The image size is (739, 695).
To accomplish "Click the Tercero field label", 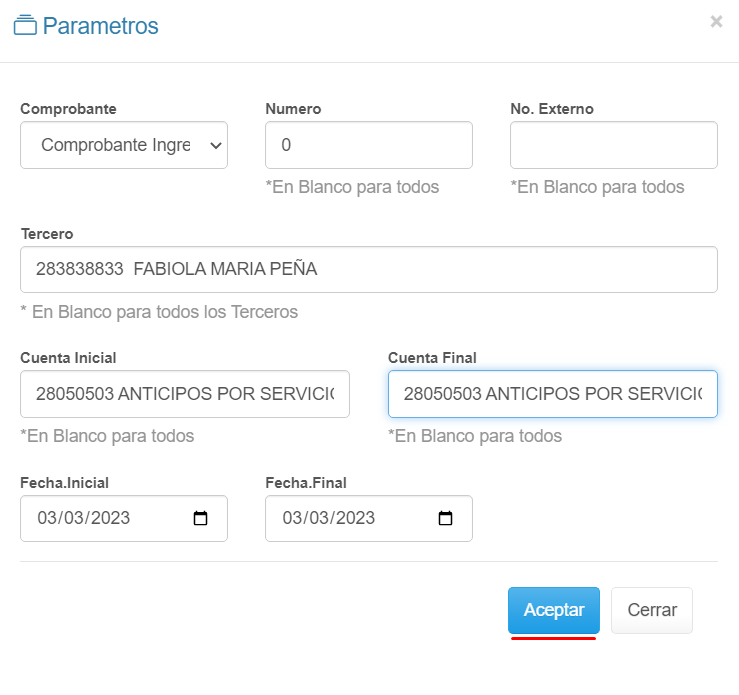I will 47,233.
